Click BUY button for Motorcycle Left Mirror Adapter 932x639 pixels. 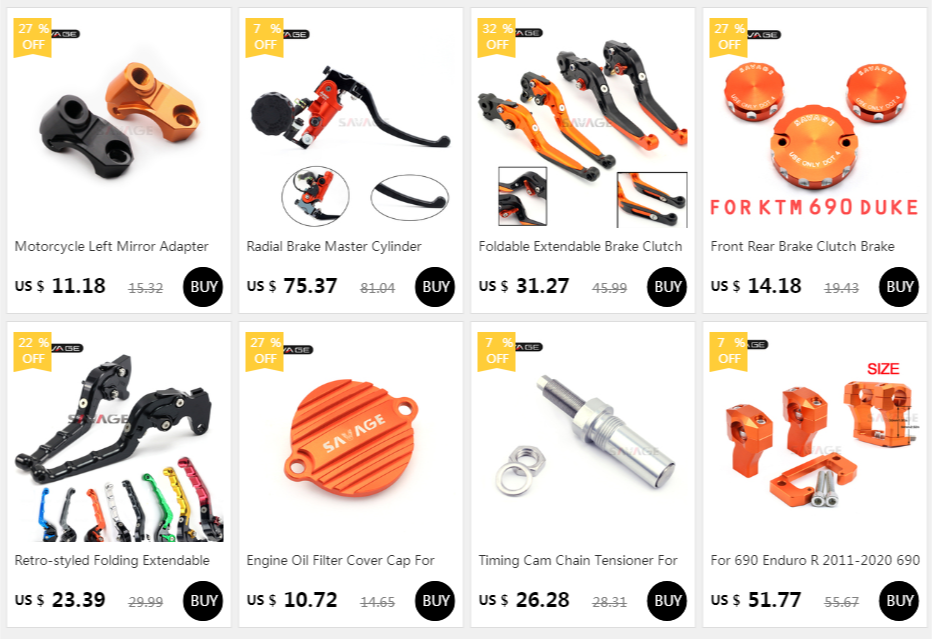click(203, 287)
